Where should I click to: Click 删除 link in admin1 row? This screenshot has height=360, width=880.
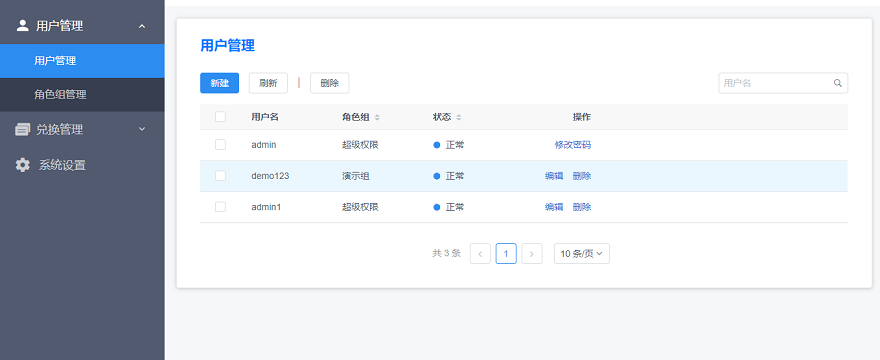pos(581,207)
